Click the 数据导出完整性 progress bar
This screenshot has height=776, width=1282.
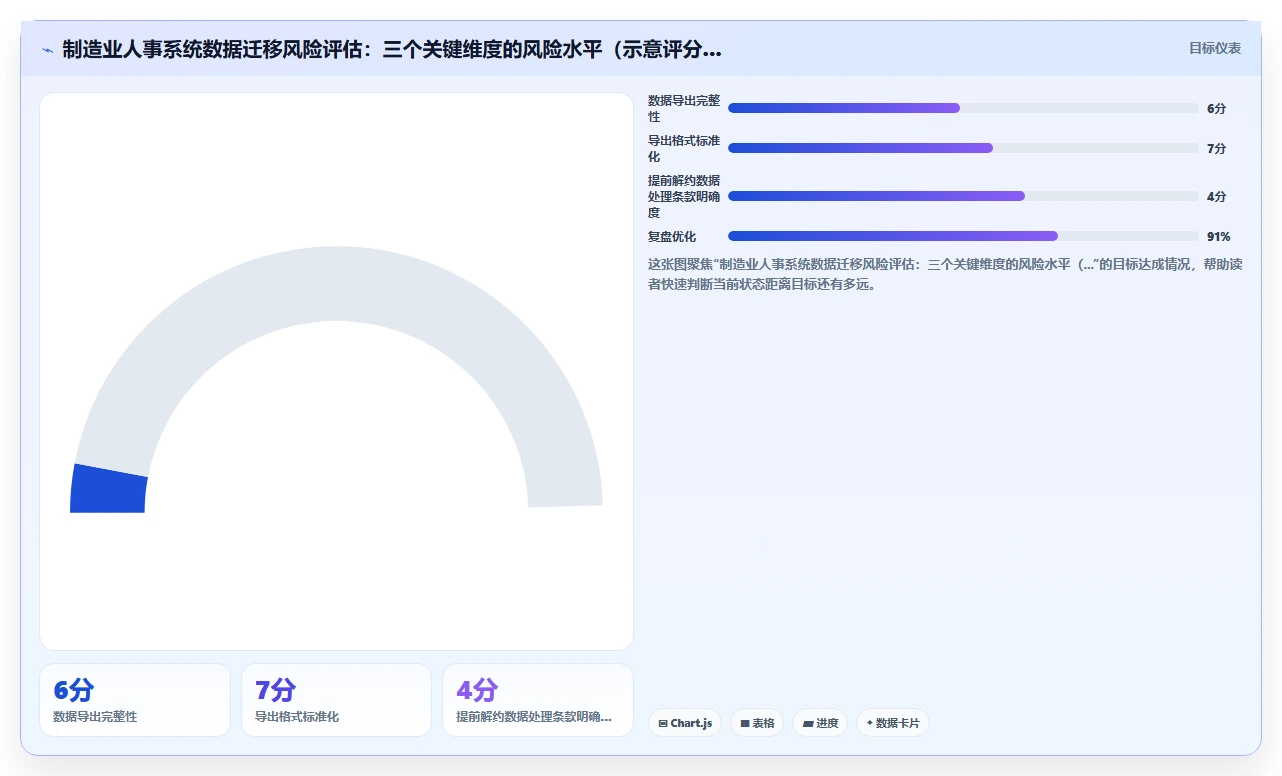pos(963,108)
